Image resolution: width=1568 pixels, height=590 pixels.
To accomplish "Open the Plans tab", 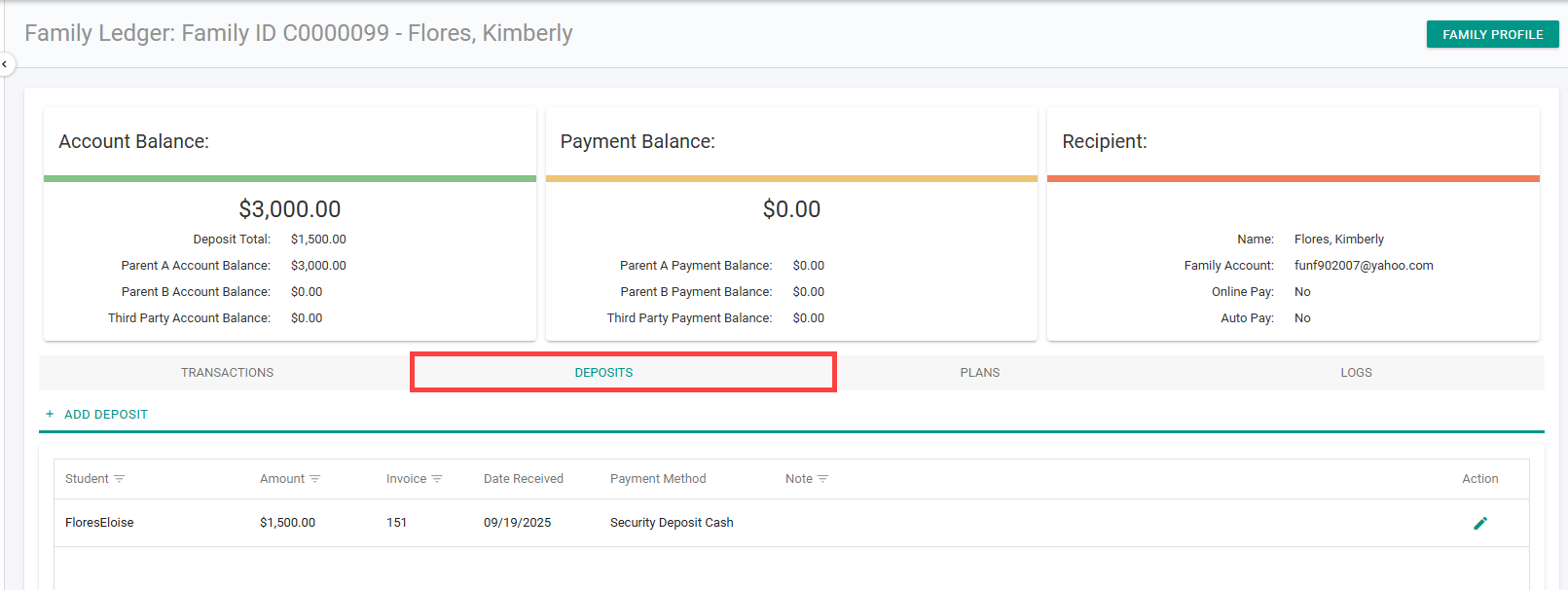I will click(980, 373).
